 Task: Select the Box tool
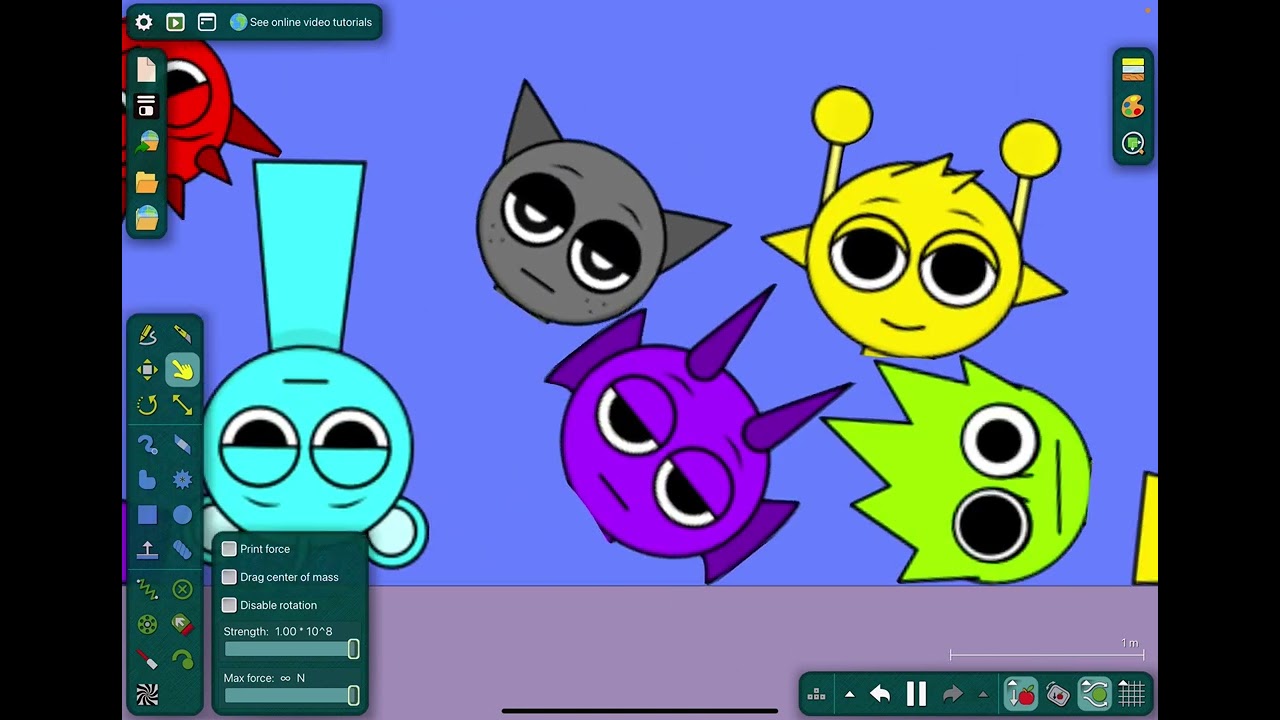(x=147, y=515)
